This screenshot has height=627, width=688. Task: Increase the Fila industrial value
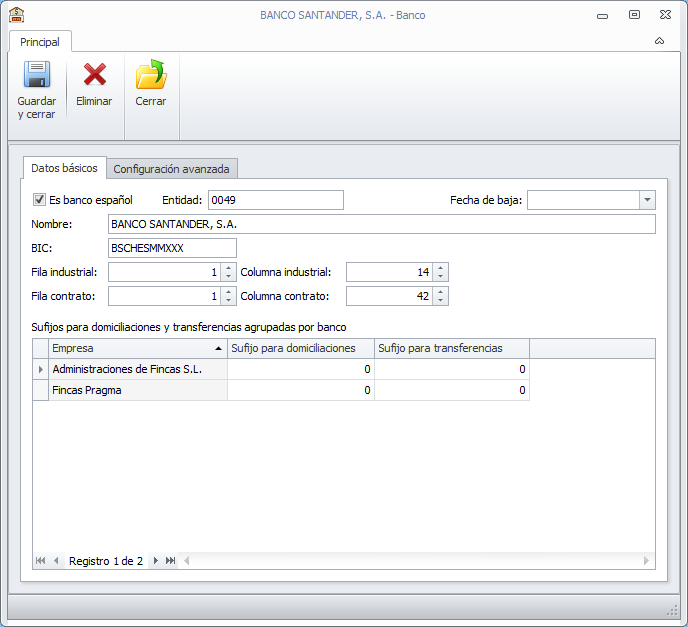(229, 267)
